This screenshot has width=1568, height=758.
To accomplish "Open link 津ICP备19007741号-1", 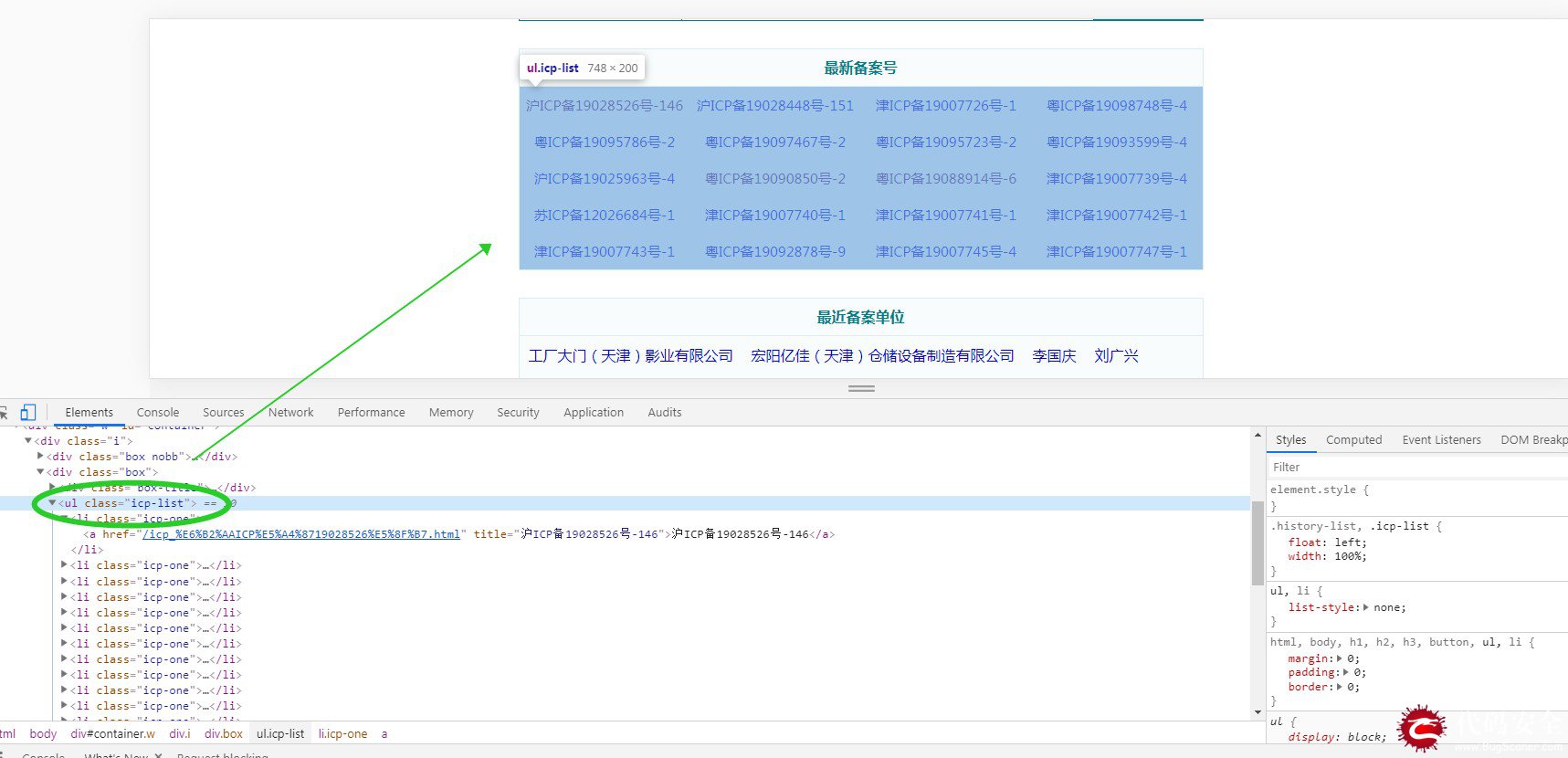I will [946, 216].
